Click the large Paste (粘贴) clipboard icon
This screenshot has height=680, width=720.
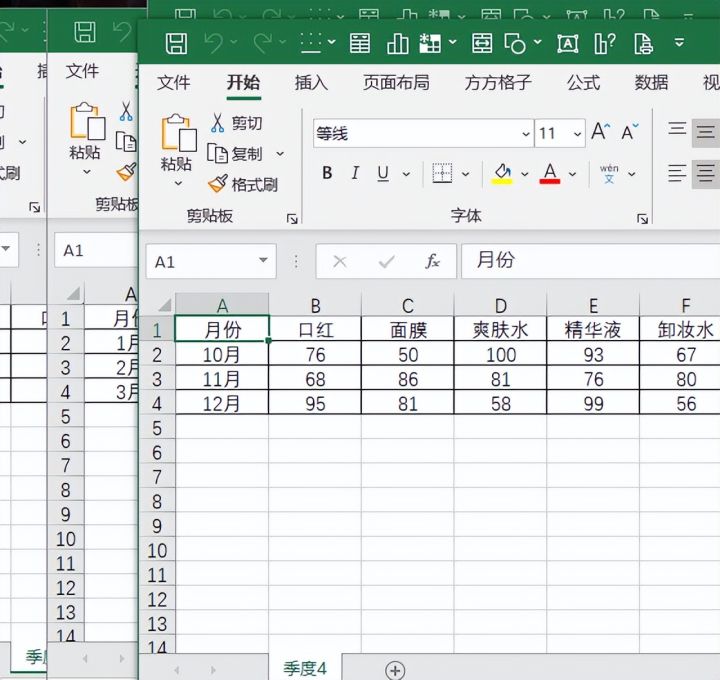coord(179,133)
